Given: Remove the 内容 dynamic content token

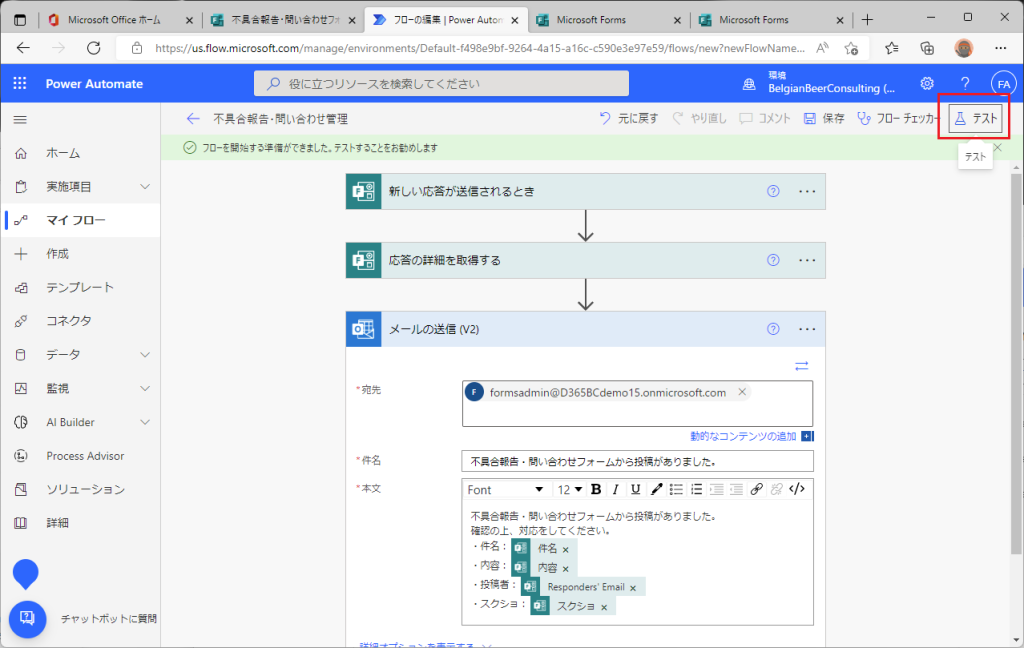Looking at the screenshot, I should coord(566,569).
